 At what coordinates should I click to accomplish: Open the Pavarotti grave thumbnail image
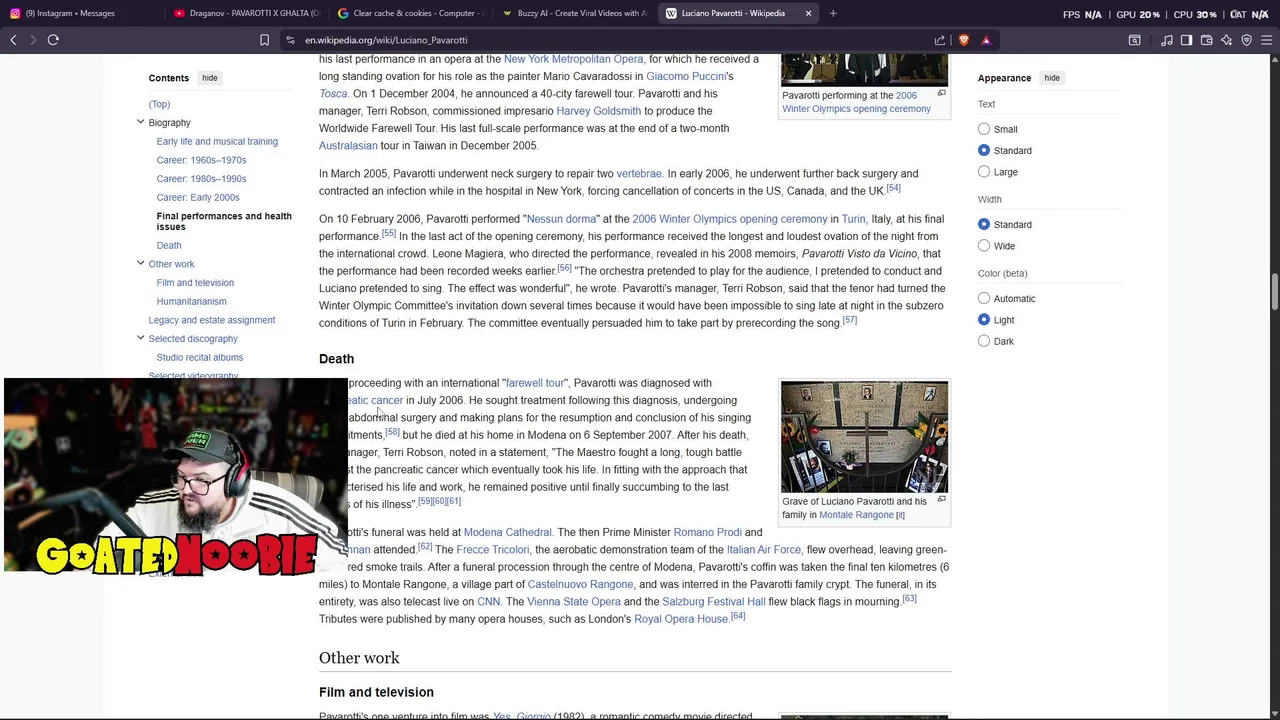[864, 437]
